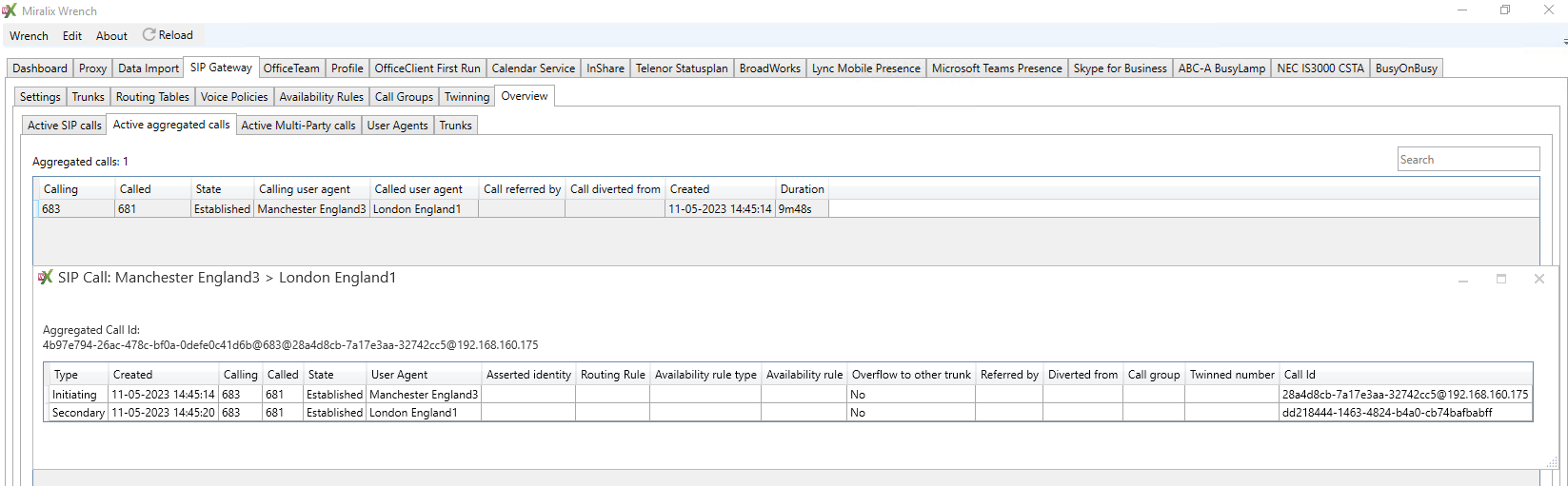Switch to the Proxy tab
1568x486 pixels.
point(92,68)
